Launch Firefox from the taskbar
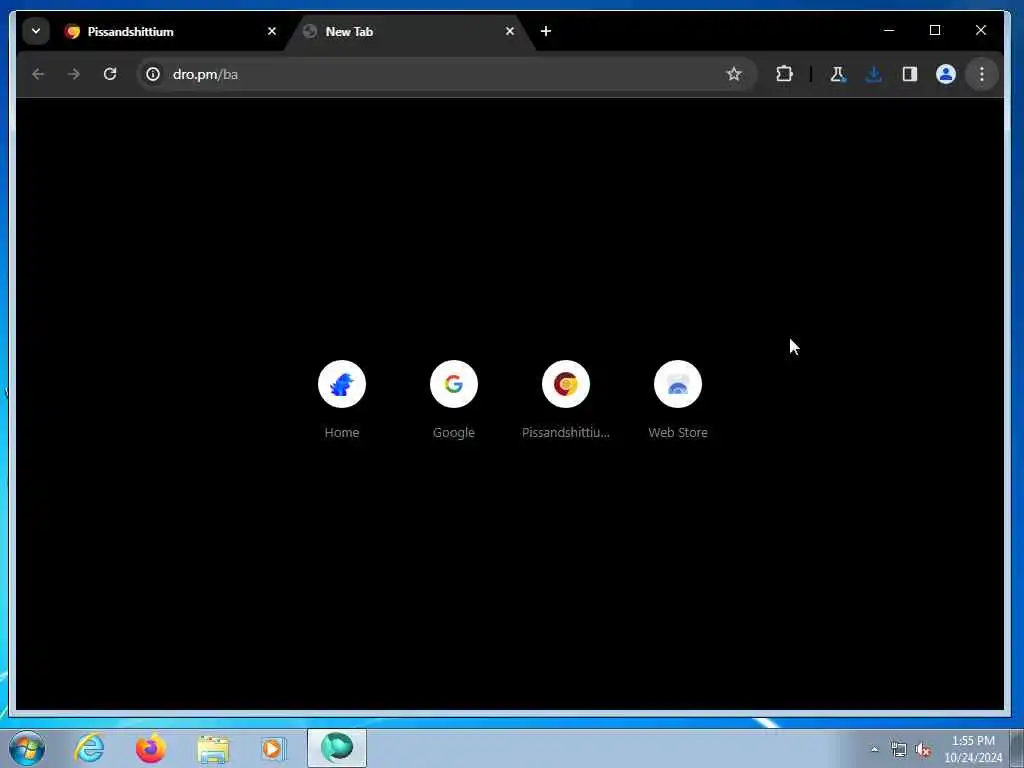 tap(151, 748)
